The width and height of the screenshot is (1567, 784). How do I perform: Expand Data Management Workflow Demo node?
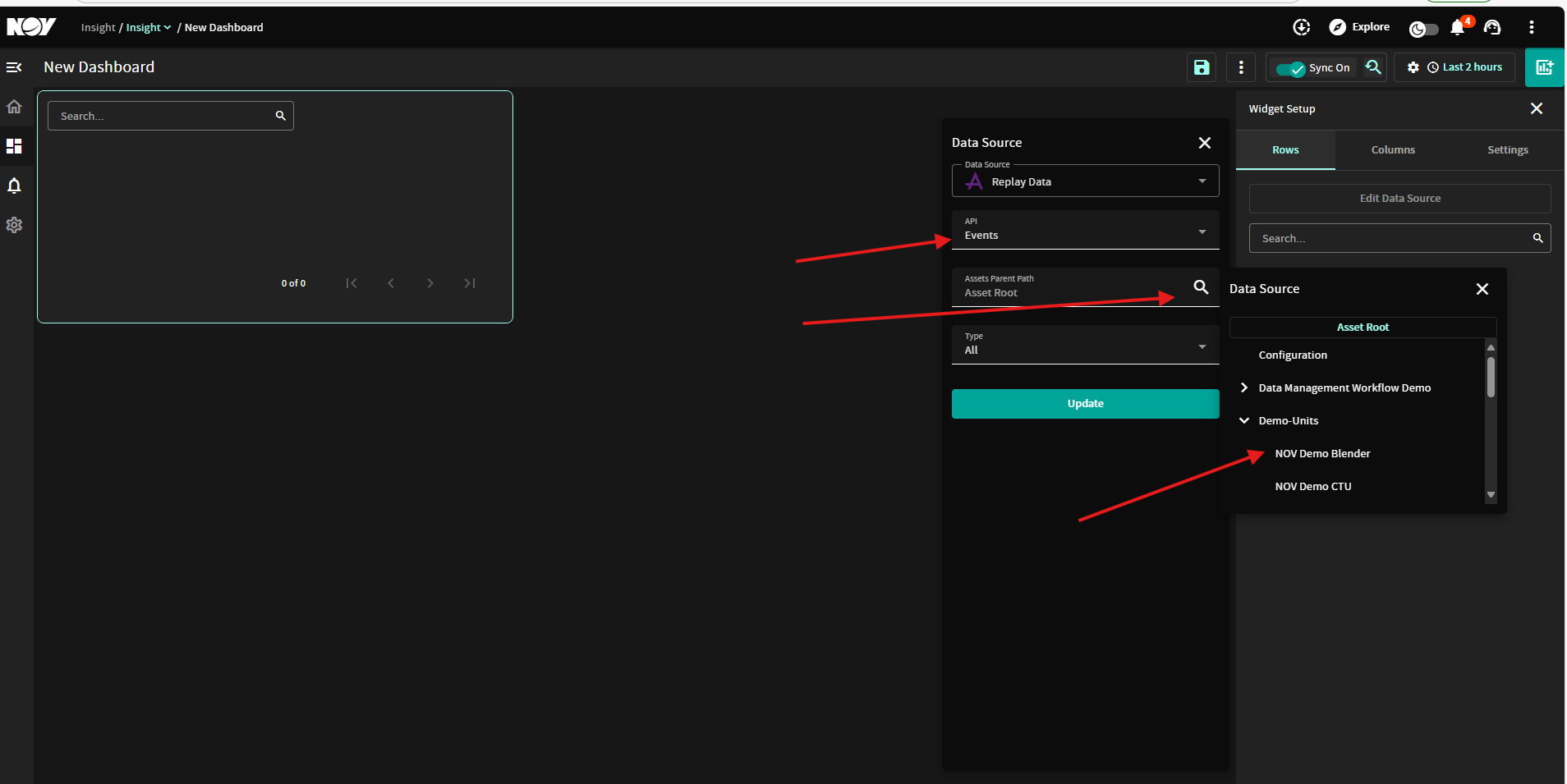point(1244,387)
